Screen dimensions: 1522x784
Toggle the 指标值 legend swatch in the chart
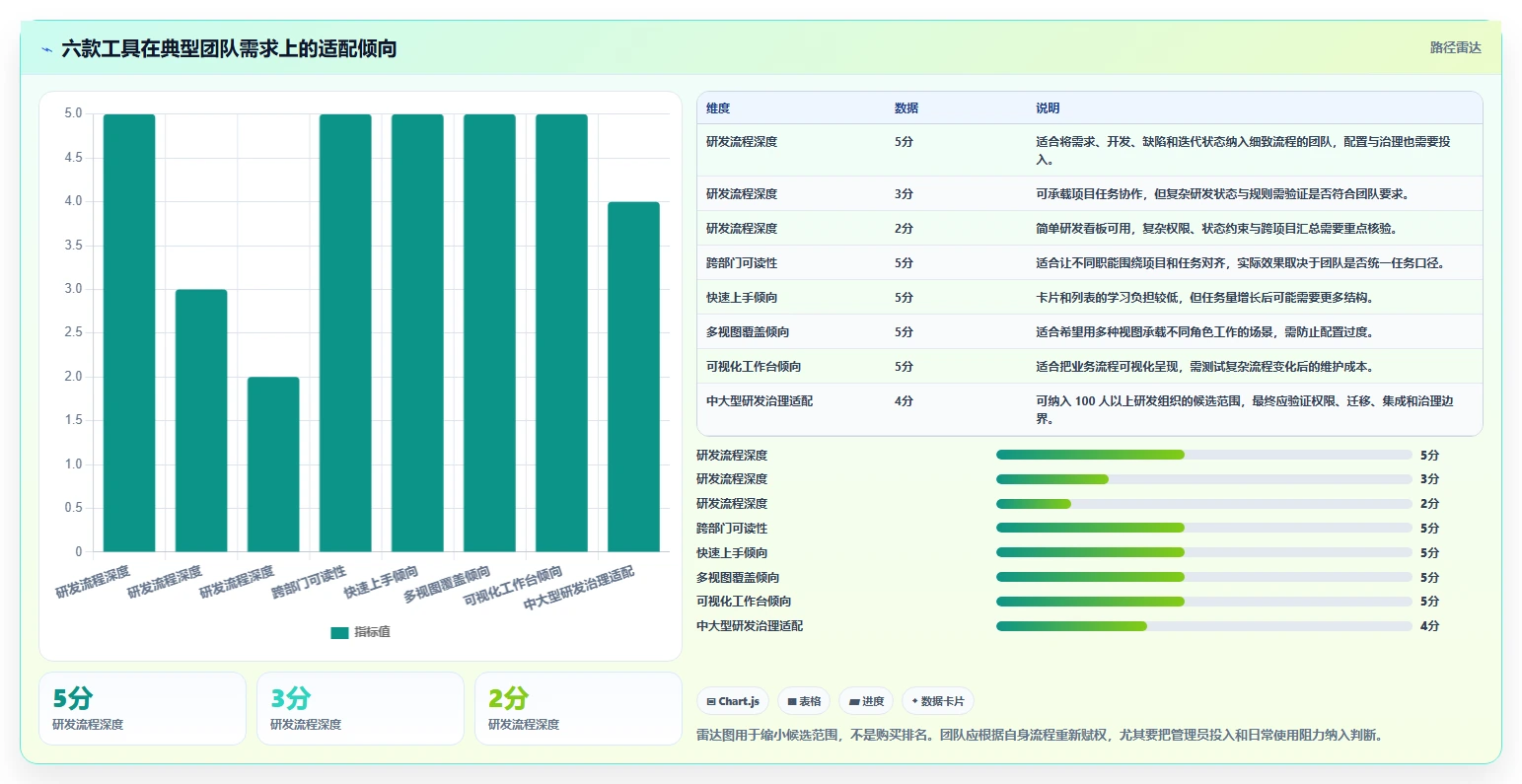click(339, 632)
